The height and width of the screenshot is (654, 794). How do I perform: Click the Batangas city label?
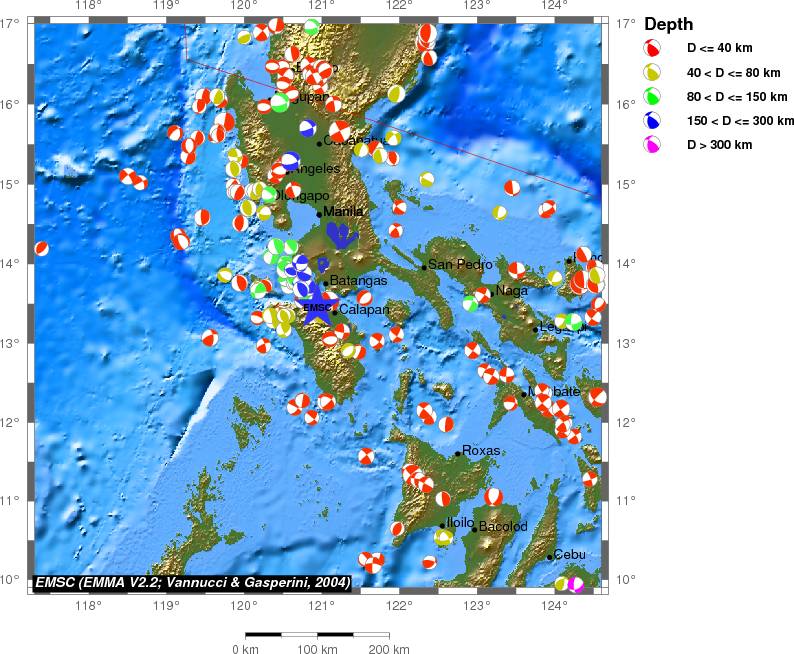(x=358, y=281)
